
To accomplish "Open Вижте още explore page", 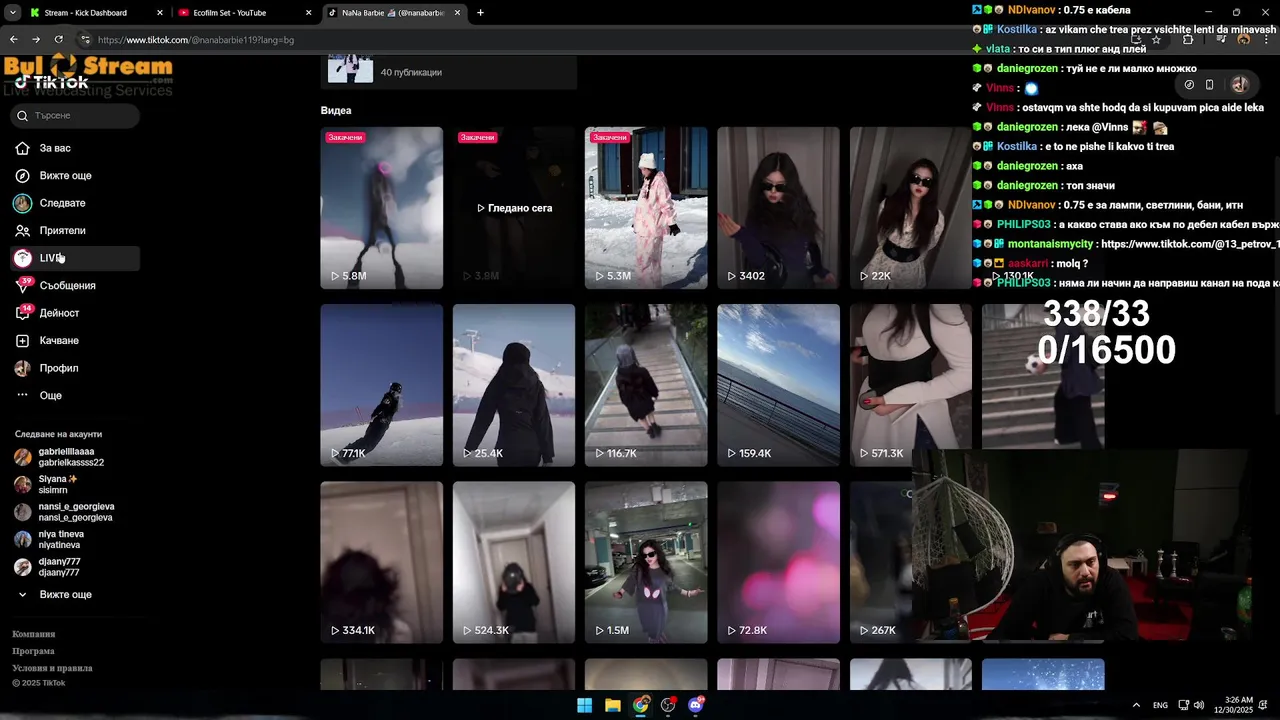I will coord(75,176).
